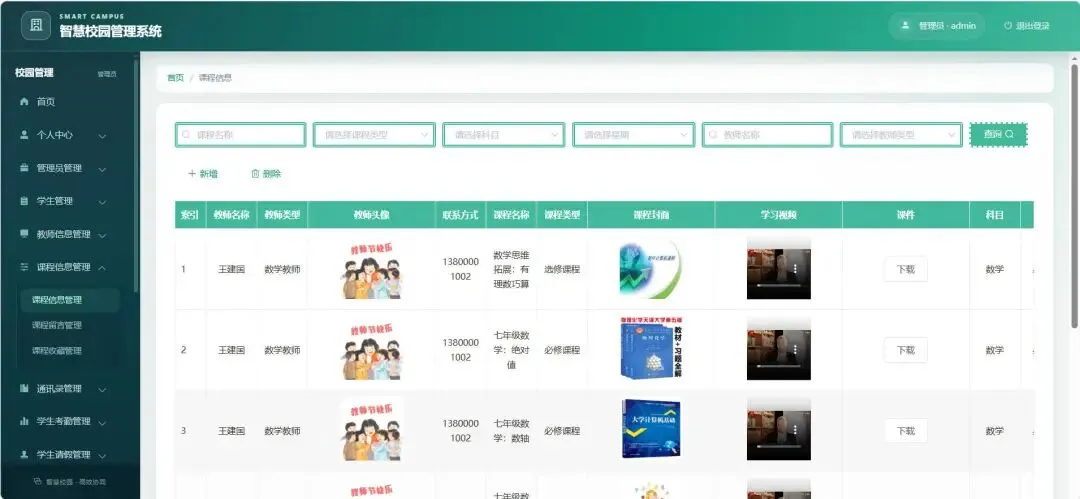1080x499 pixels.
Task: Click the 学生请假管理 sidebar icon
Action: 24,454
